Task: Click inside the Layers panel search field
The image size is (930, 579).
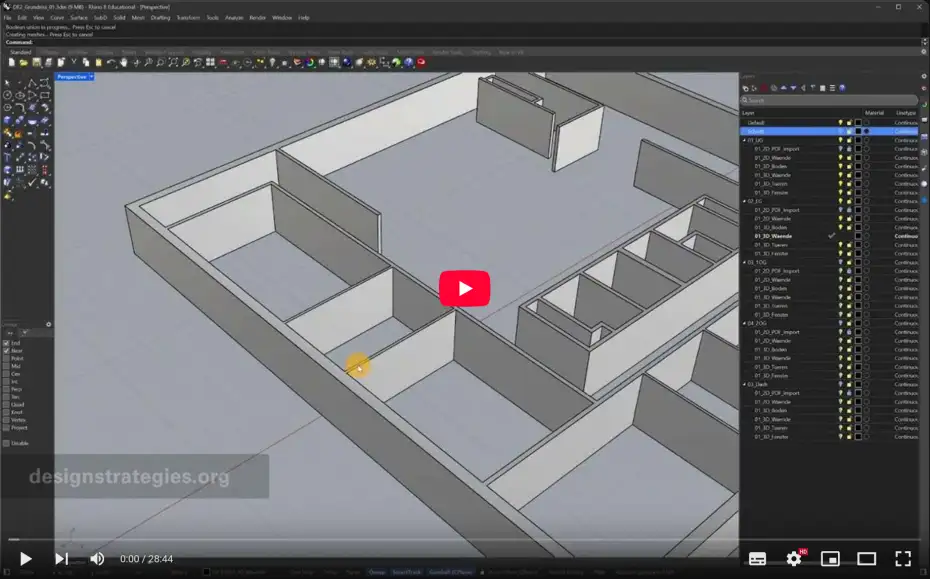Action: (800, 100)
